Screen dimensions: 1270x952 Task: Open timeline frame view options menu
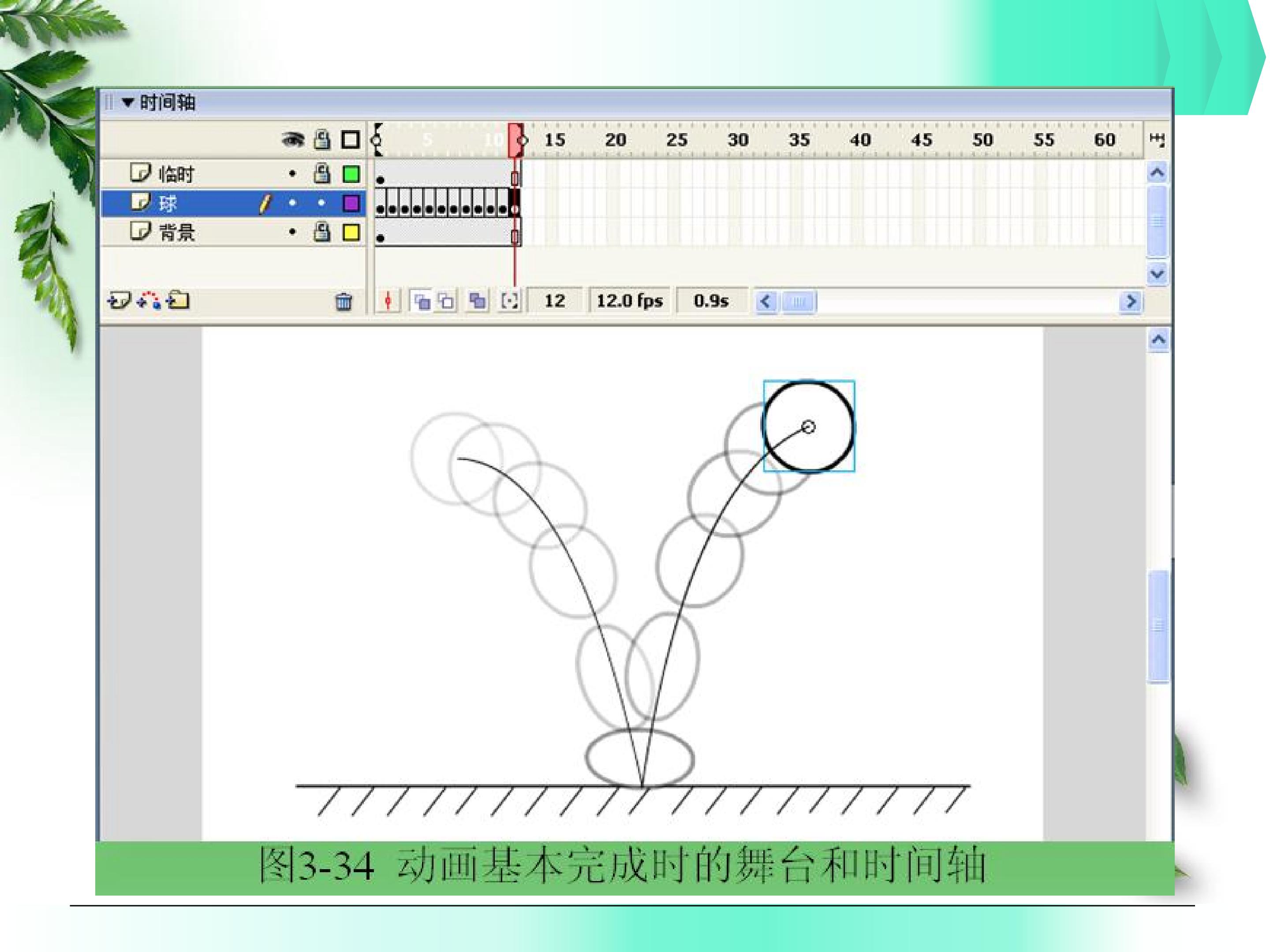[1157, 139]
